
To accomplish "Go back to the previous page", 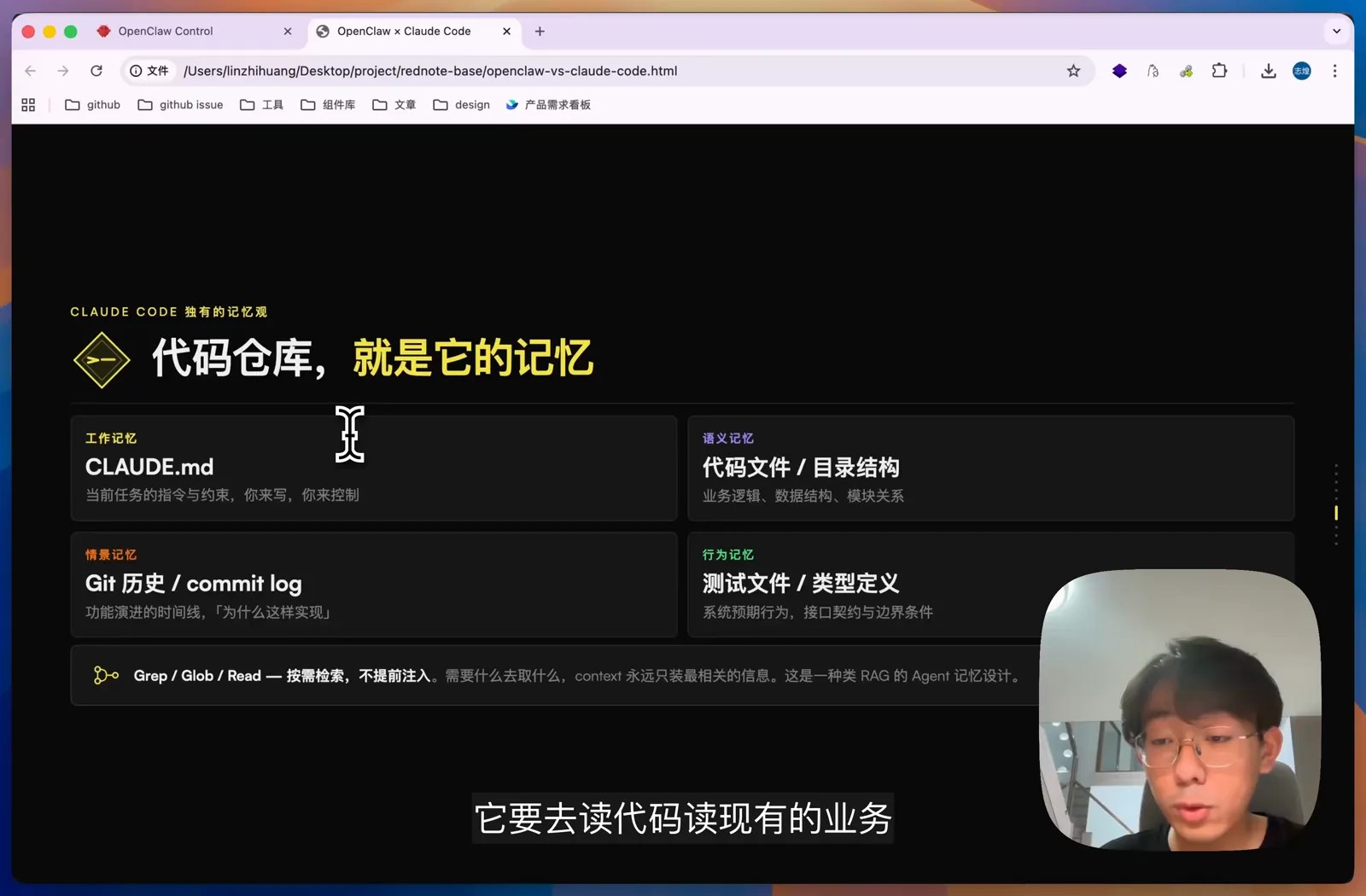I will click(31, 71).
